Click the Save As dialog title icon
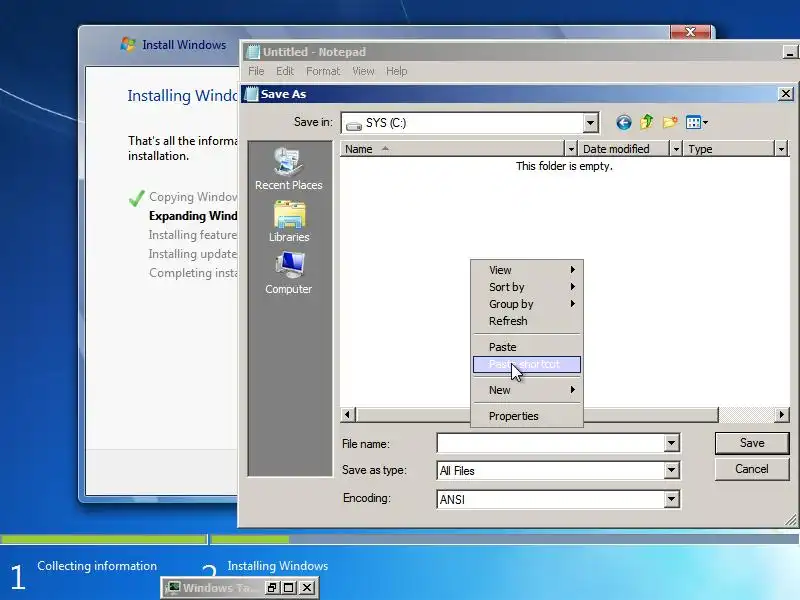Screen dimensions: 800x600 pyautogui.click(x=252, y=94)
